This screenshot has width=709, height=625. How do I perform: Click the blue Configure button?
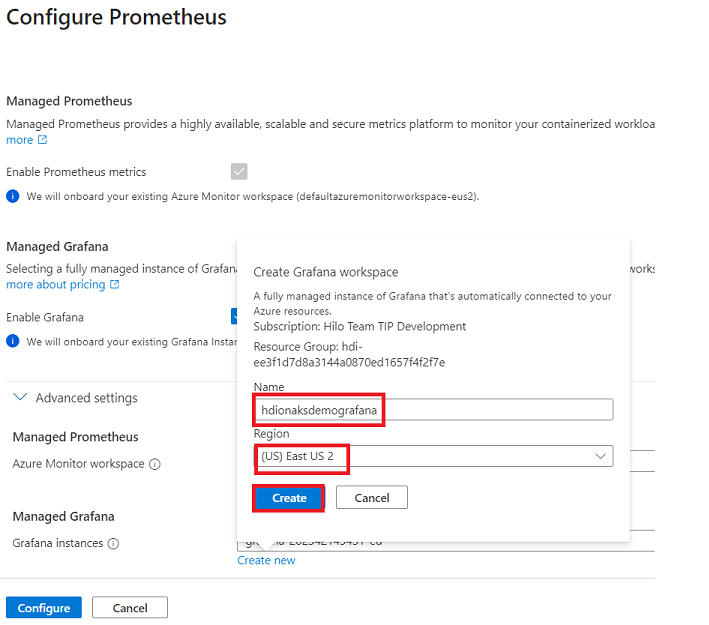click(x=44, y=608)
